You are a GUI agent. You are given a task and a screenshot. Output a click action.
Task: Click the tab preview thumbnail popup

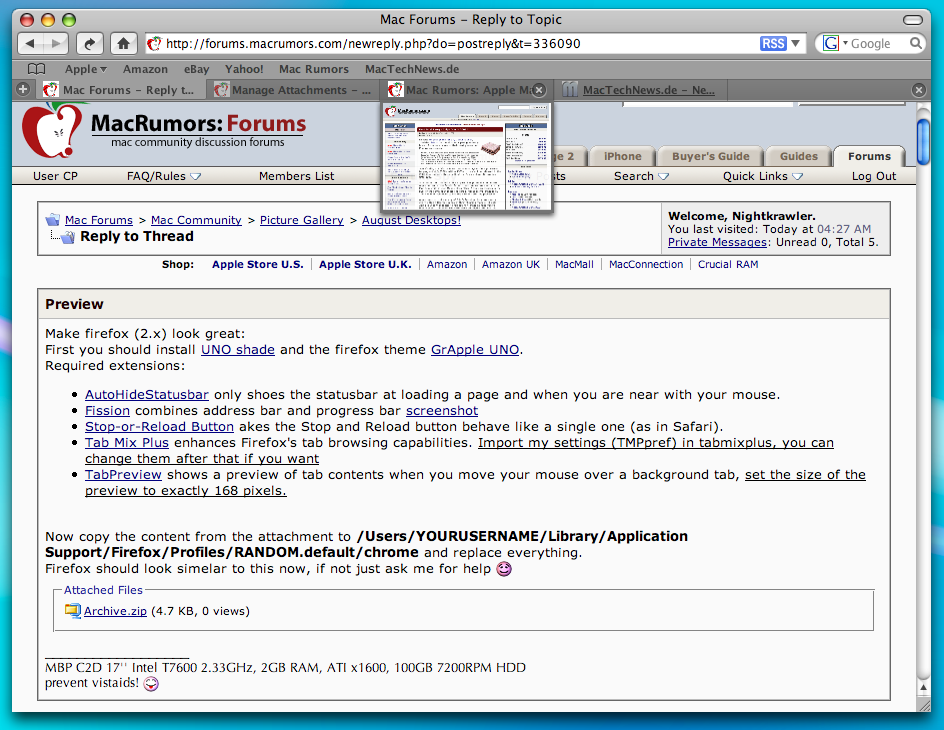click(467, 156)
